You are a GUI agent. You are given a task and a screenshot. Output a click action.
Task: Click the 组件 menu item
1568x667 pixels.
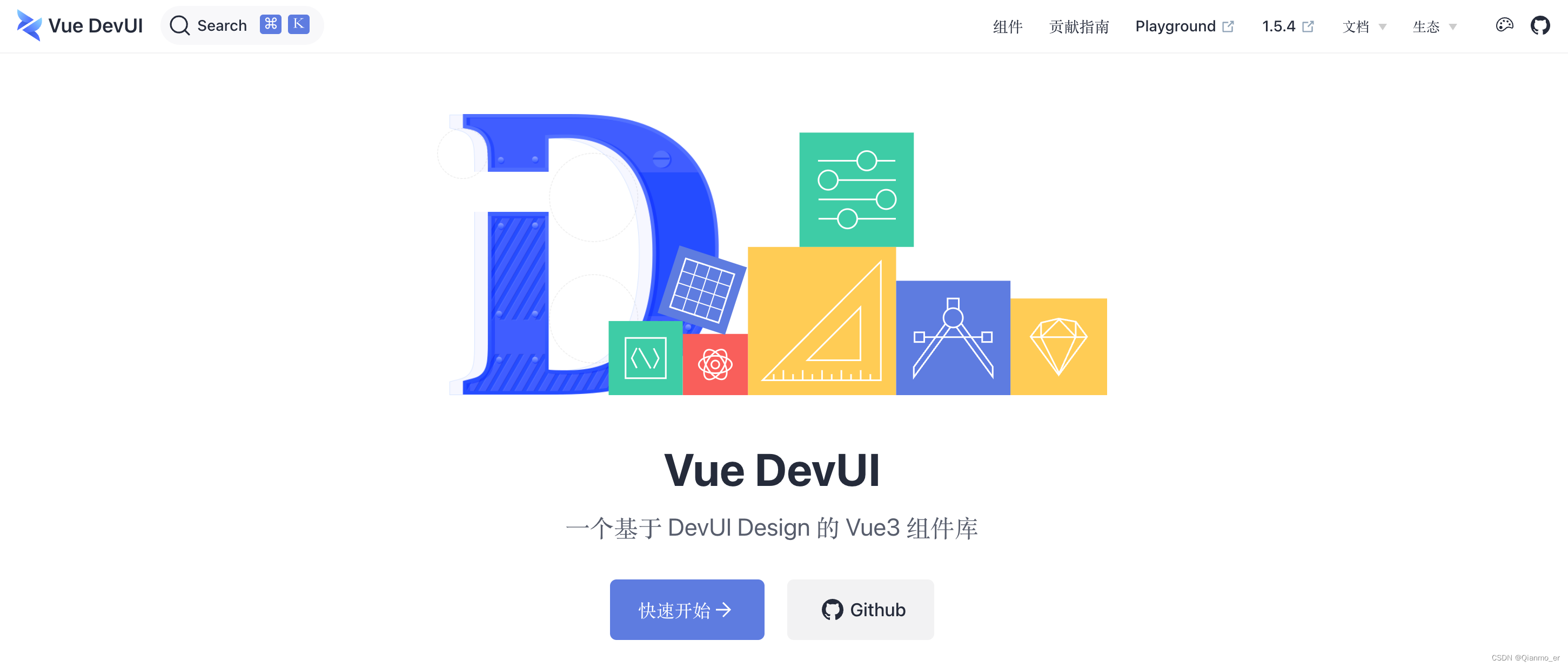click(x=1004, y=27)
